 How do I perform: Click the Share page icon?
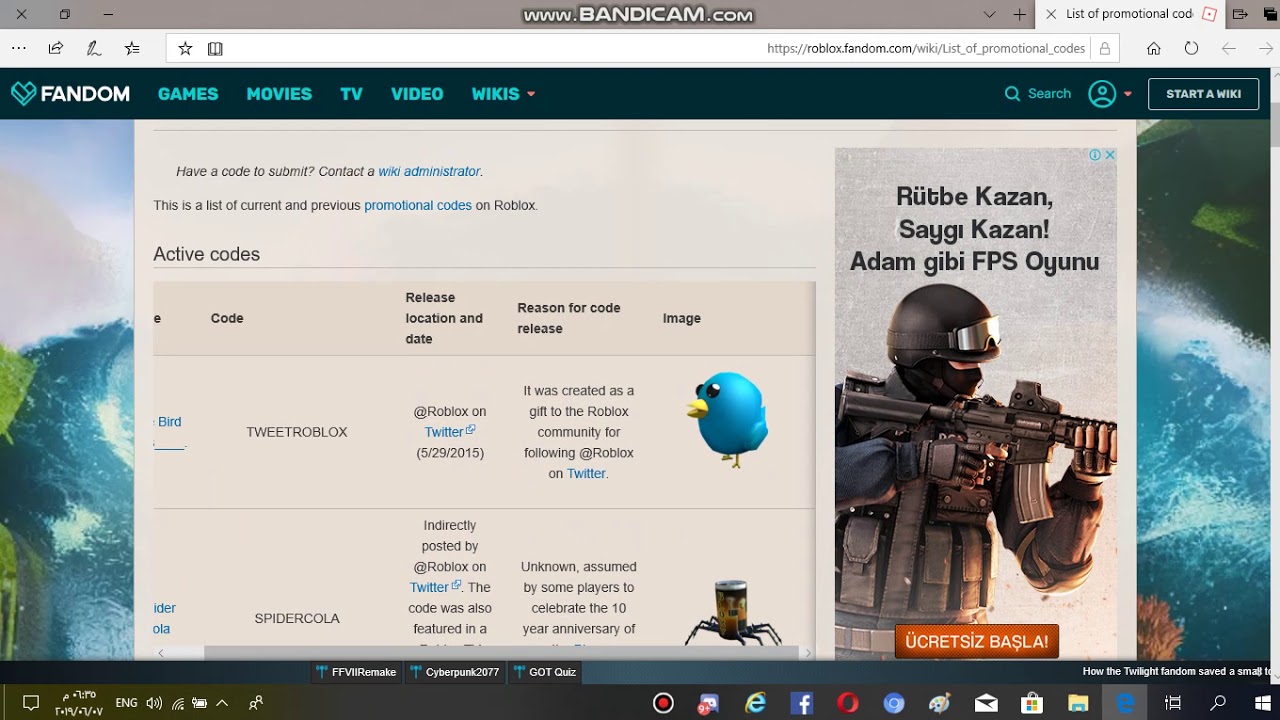(56, 48)
